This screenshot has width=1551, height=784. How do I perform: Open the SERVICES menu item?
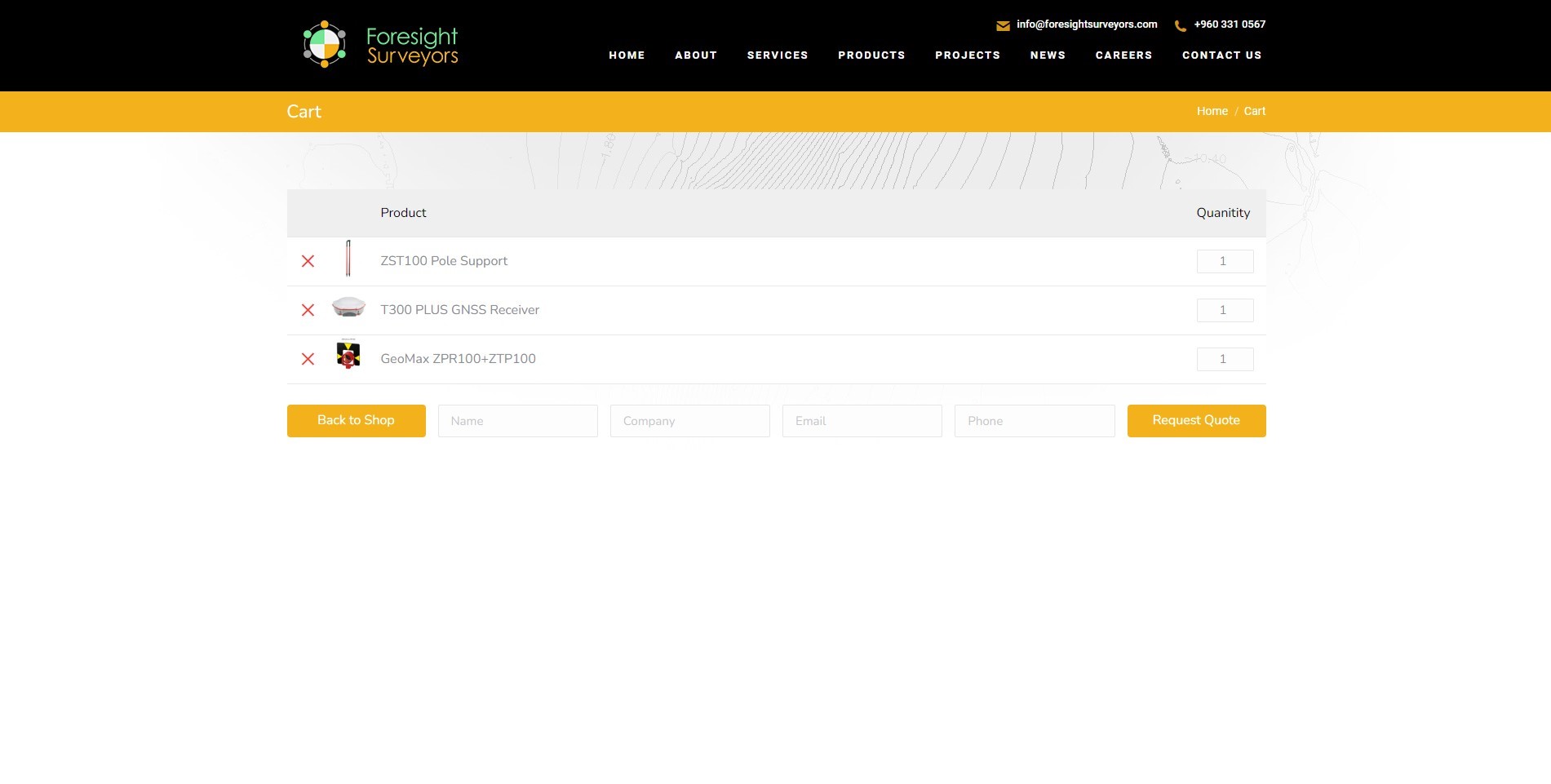pos(778,55)
